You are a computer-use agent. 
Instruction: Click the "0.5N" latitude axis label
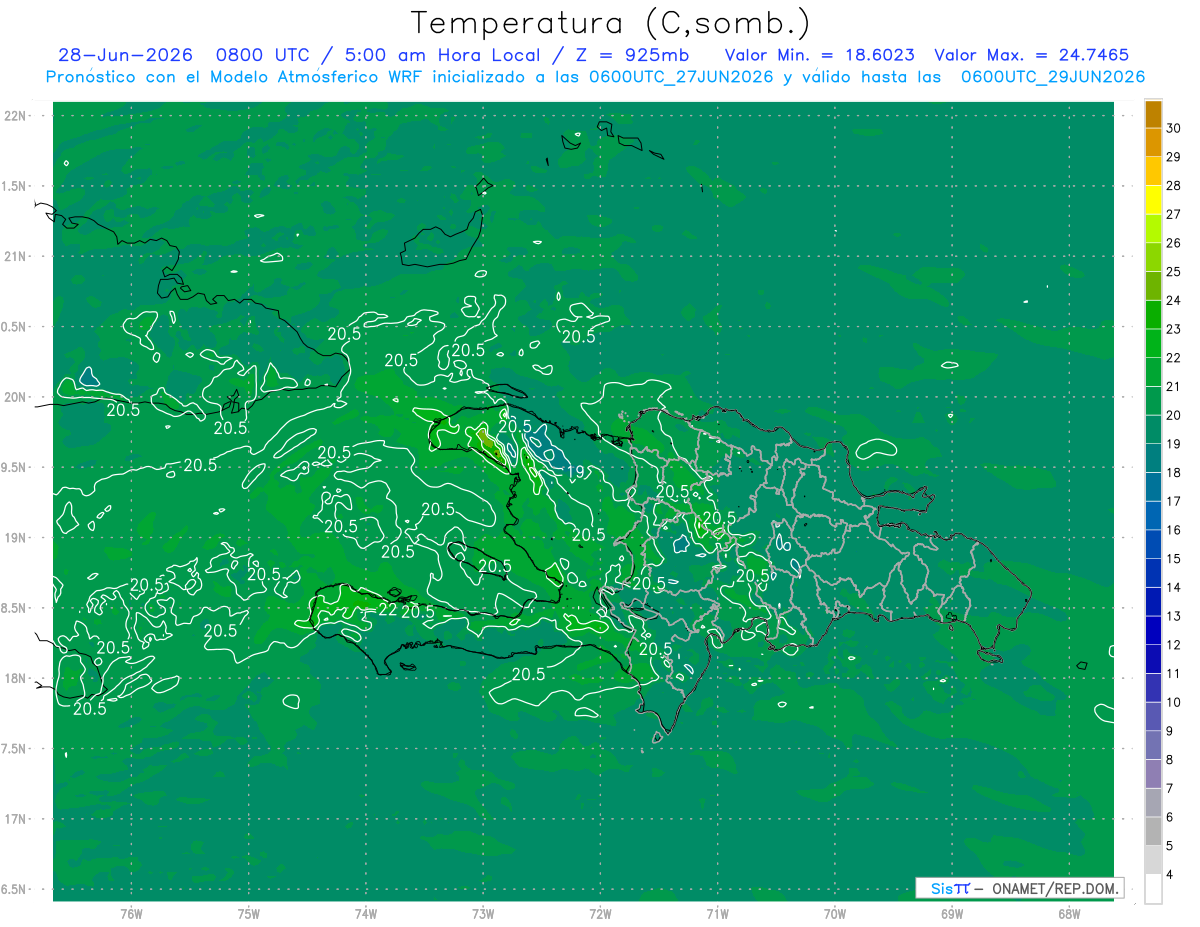14,327
